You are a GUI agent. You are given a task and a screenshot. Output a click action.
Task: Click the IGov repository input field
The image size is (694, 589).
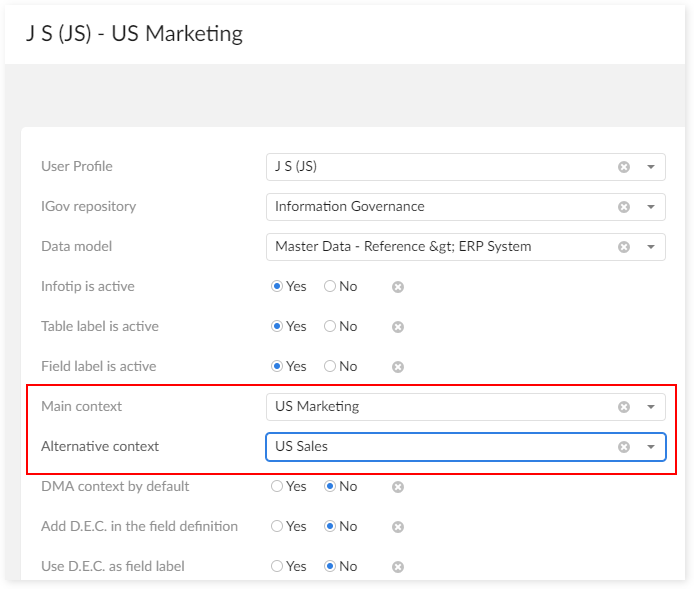tap(440, 207)
